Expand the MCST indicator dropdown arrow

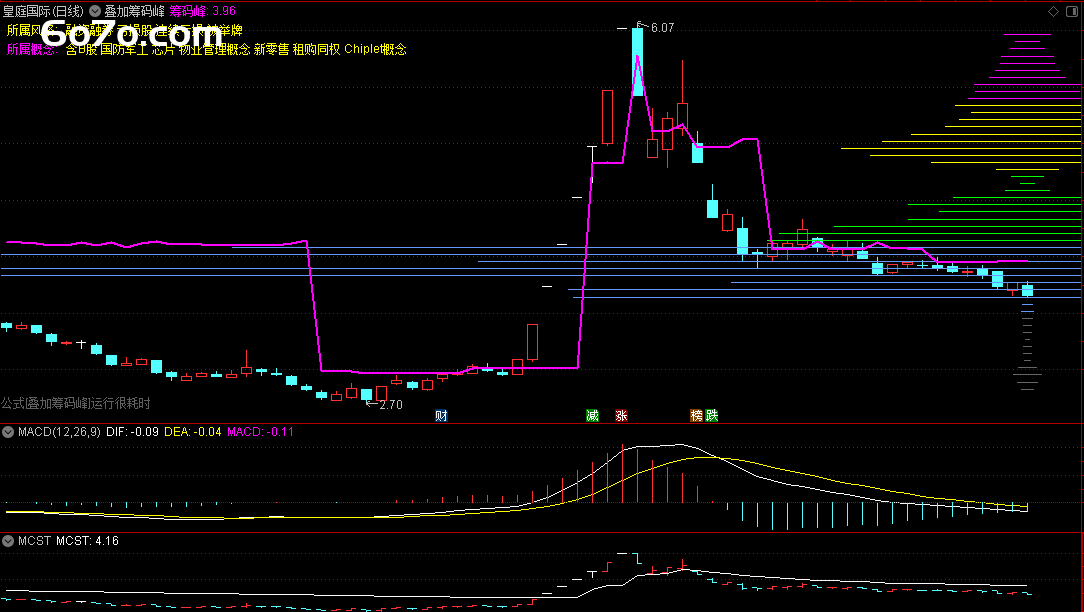8,541
